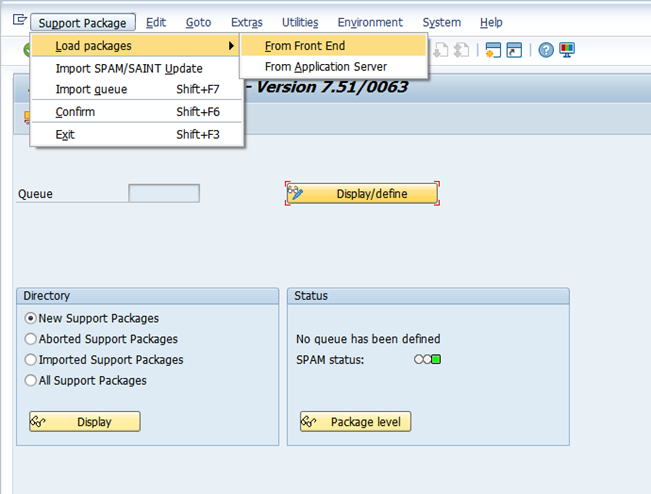The height and width of the screenshot is (494, 651).
Task: Select New Support Packages radio button
Action: point(30,318)
